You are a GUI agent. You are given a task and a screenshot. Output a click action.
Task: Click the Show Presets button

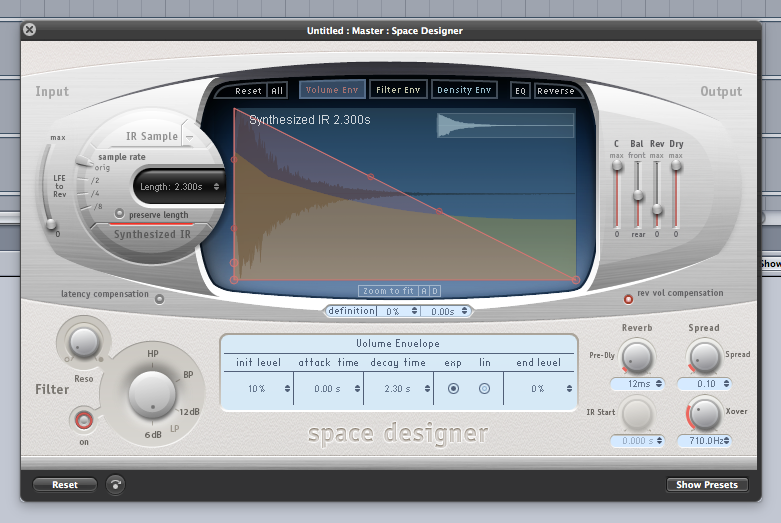pos(706,485)
